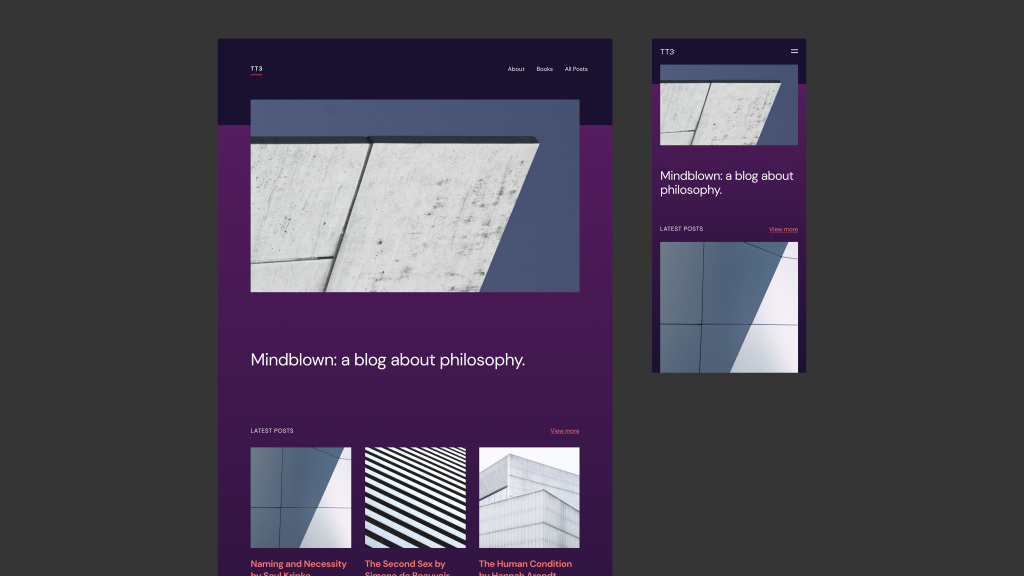Open the mobile hamburger menu icon
This screenshot has width=1024, height=576.
(793, 50)
